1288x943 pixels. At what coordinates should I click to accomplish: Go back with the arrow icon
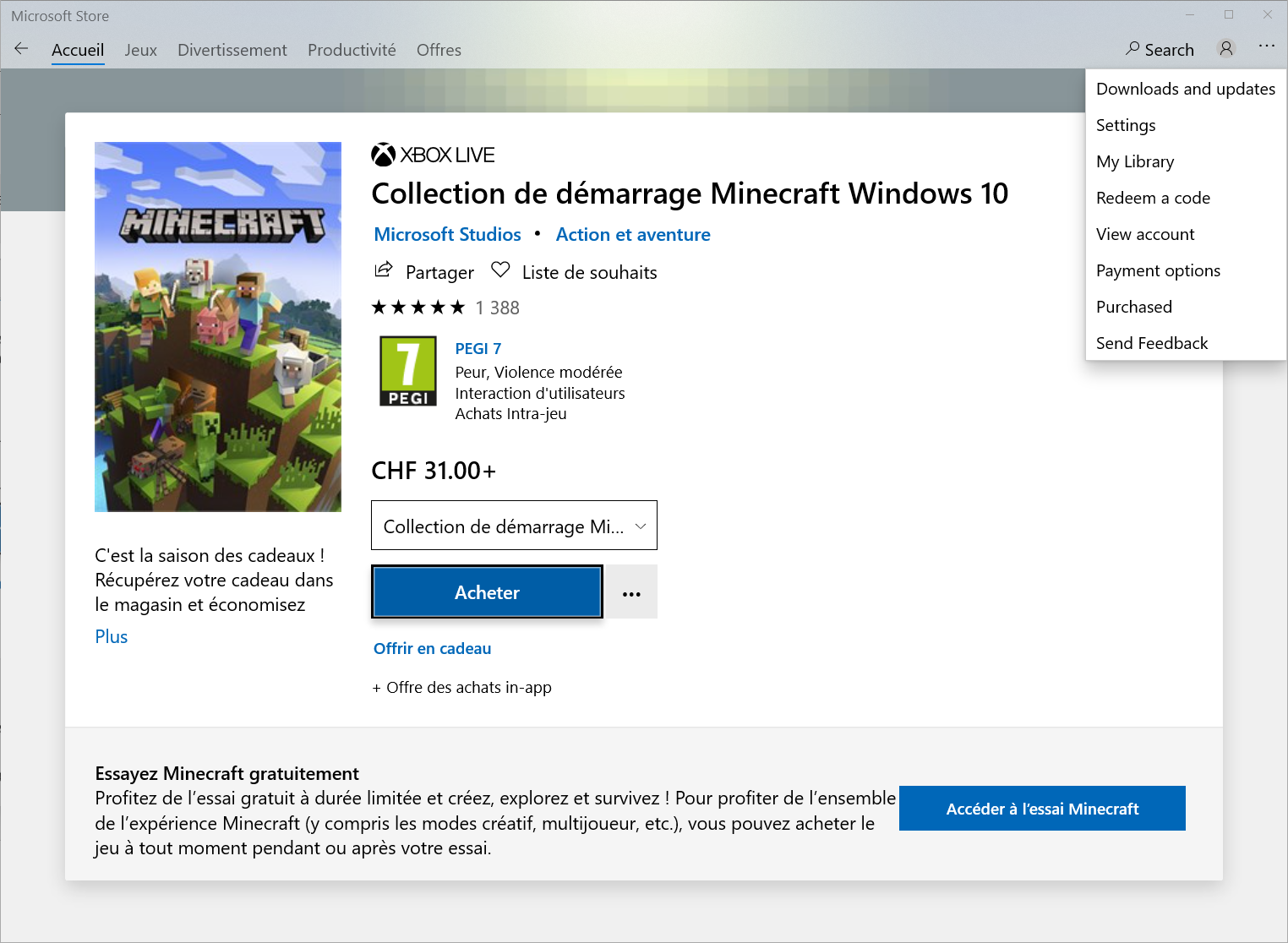(21, 49)
